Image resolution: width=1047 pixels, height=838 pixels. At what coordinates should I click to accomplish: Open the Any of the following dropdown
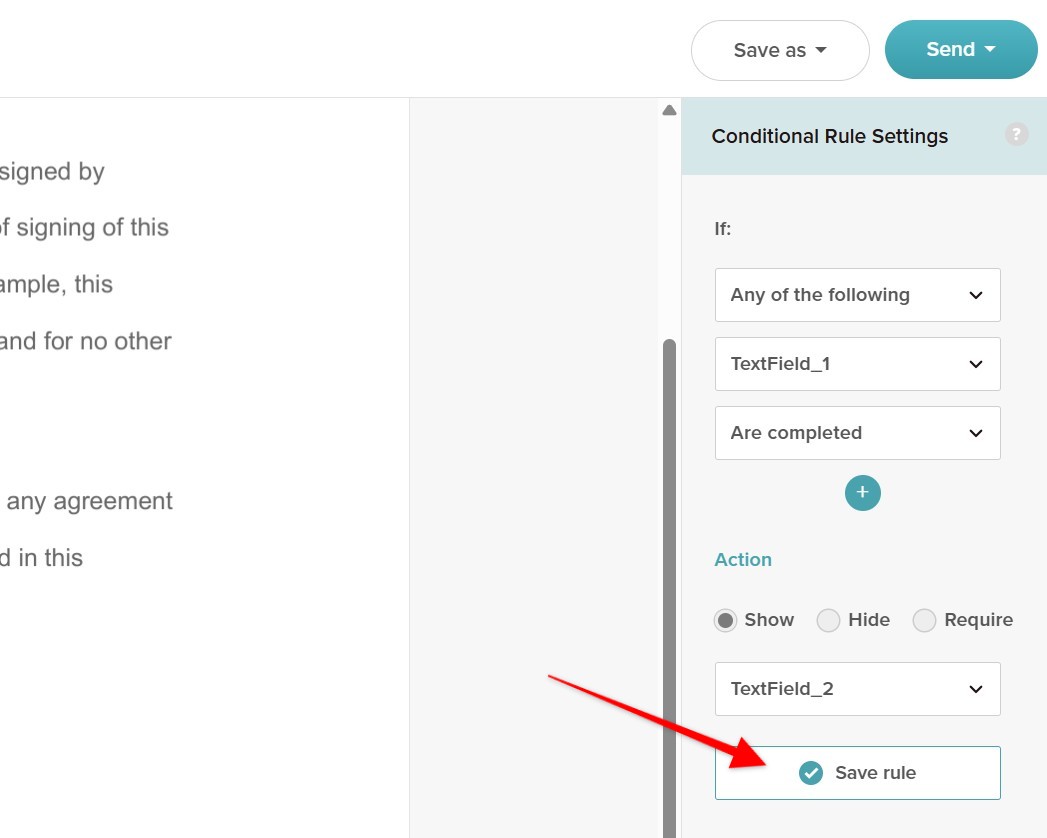857,295
